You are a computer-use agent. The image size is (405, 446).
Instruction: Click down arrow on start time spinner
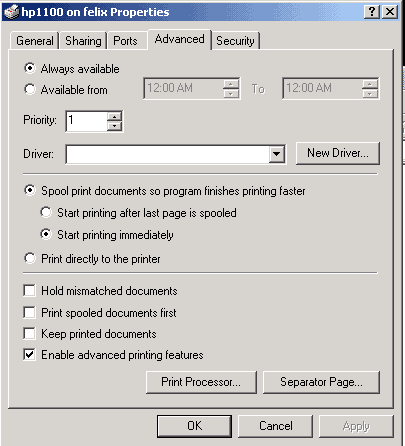coord(231,94)
